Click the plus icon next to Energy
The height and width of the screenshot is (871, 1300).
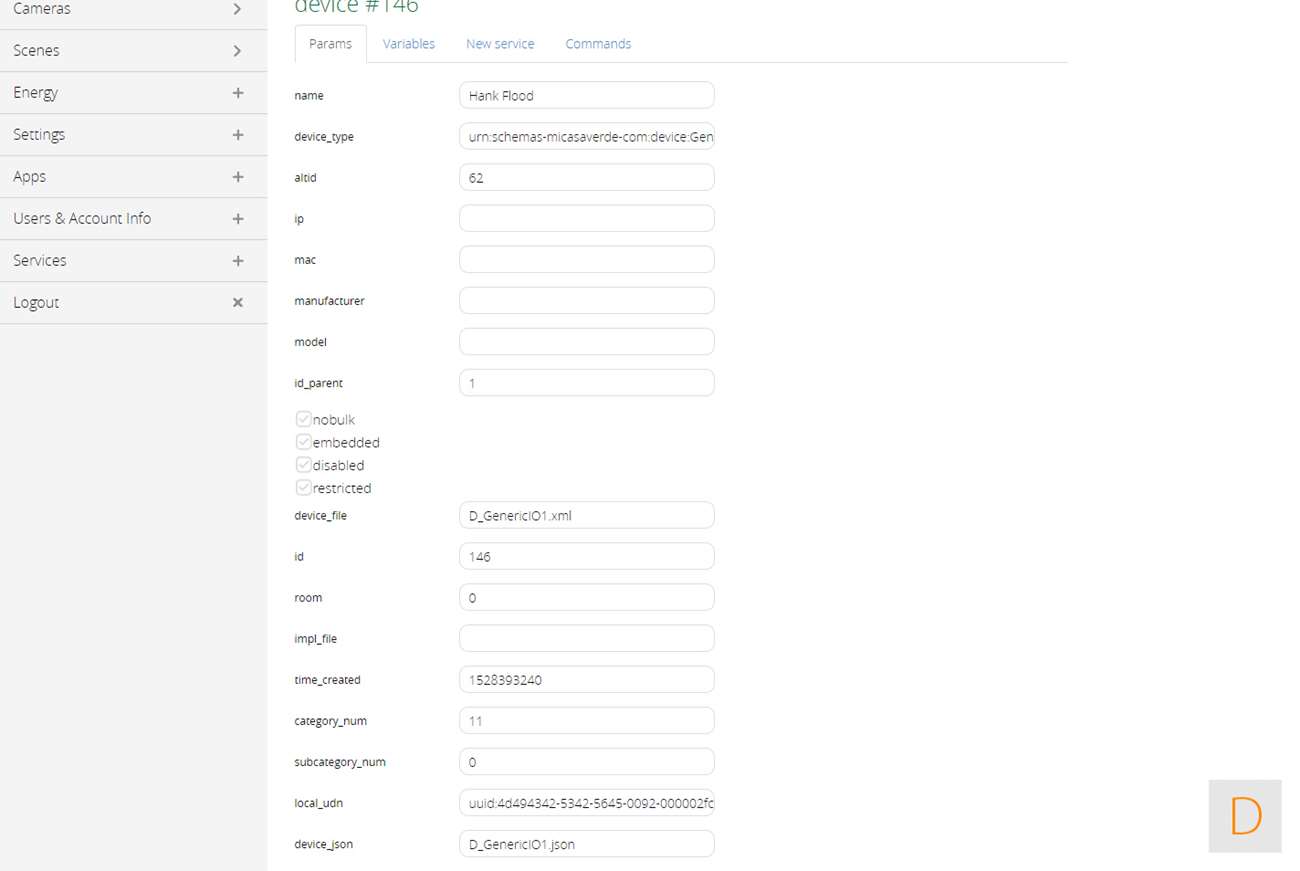[237, 93]
